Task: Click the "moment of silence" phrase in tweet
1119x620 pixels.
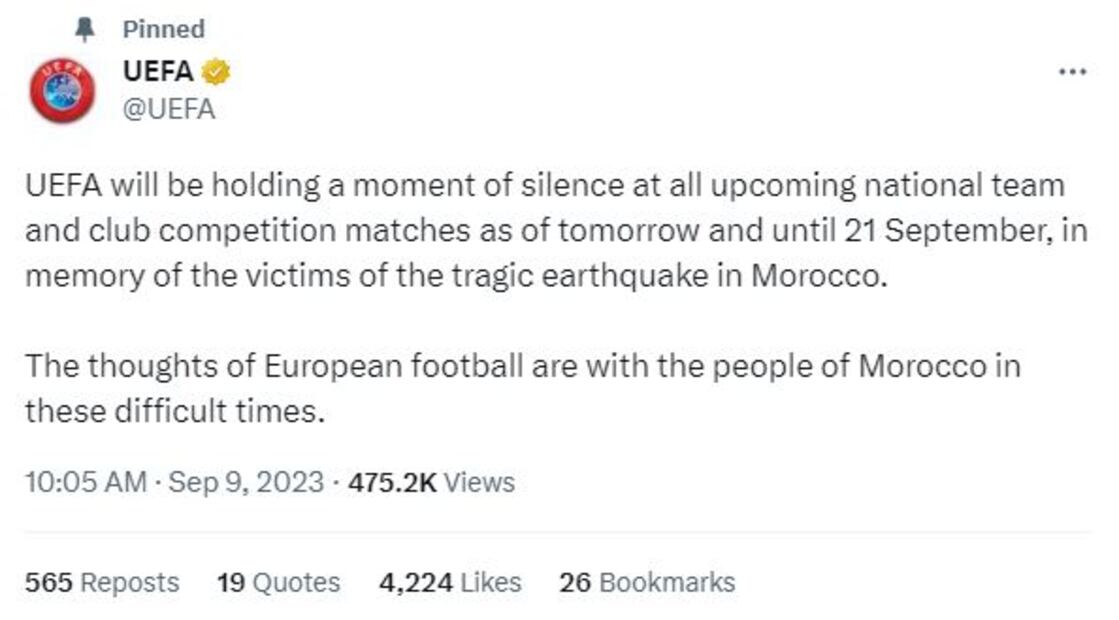Action: [441, 185]
